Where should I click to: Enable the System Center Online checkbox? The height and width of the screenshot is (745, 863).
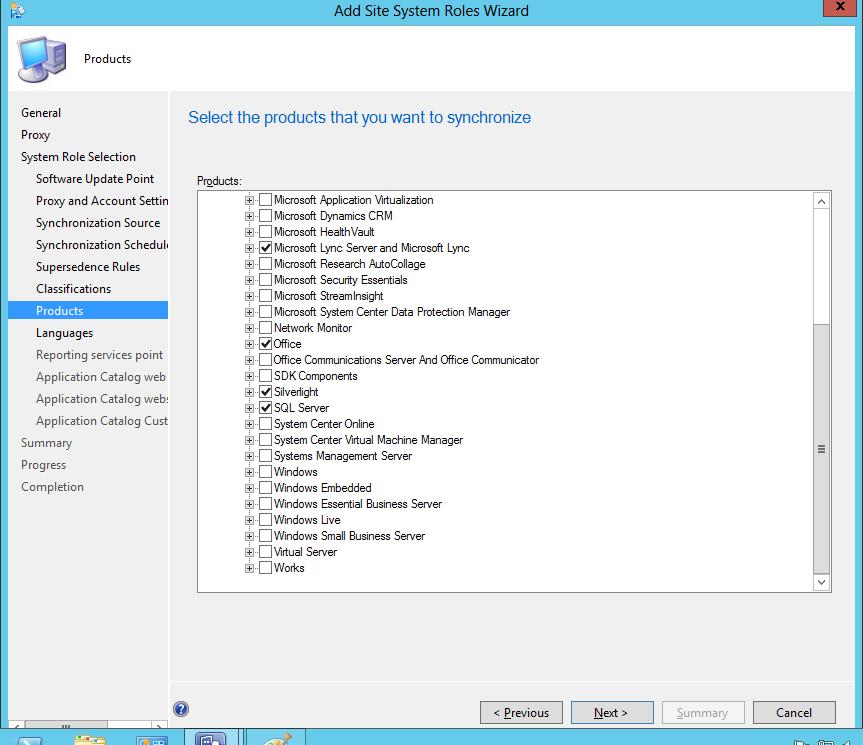265,424
